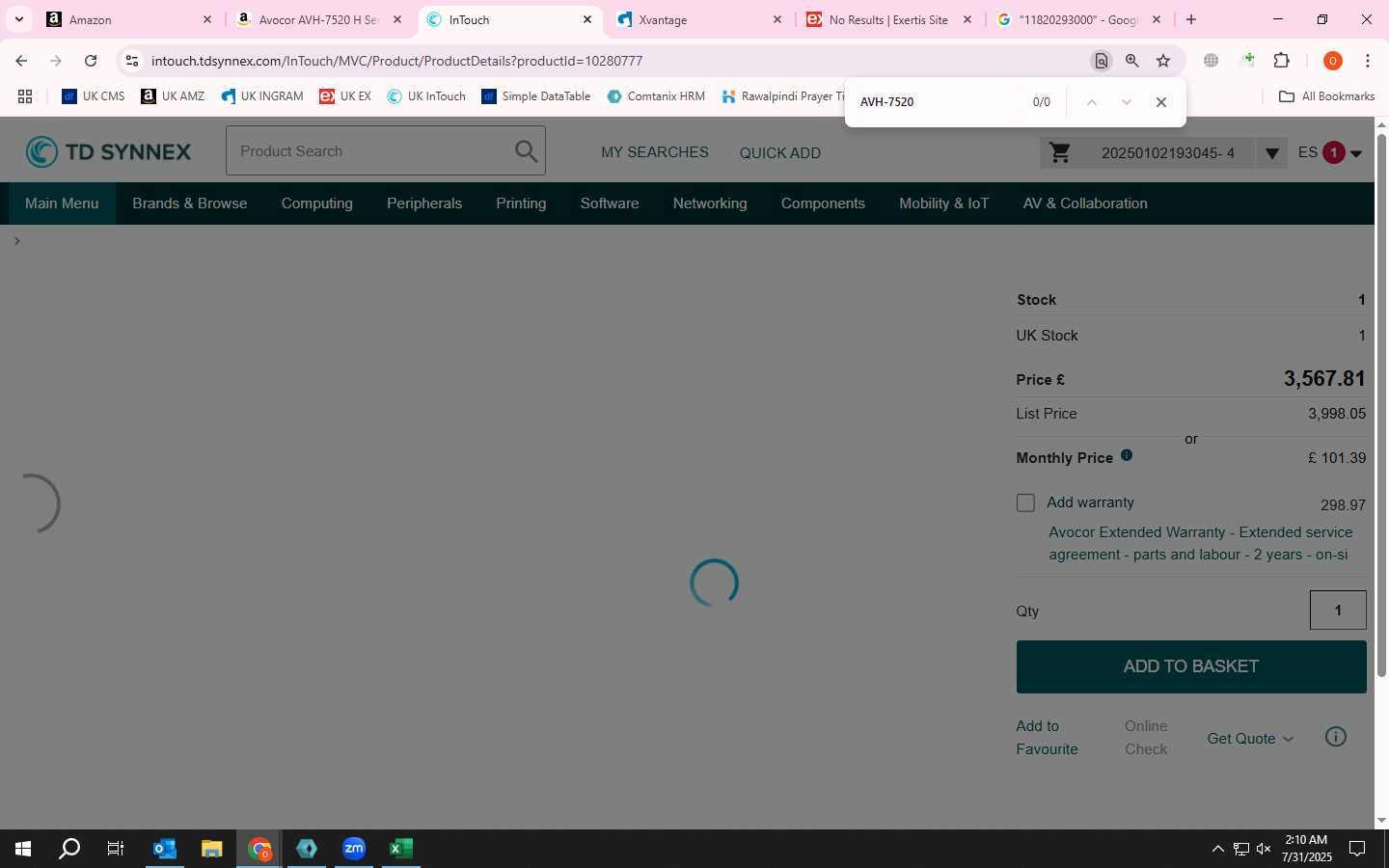This screenshot has width=1389, height=868.
Task: Click MY SEARCHES link
Action: (x=655, y=152)
